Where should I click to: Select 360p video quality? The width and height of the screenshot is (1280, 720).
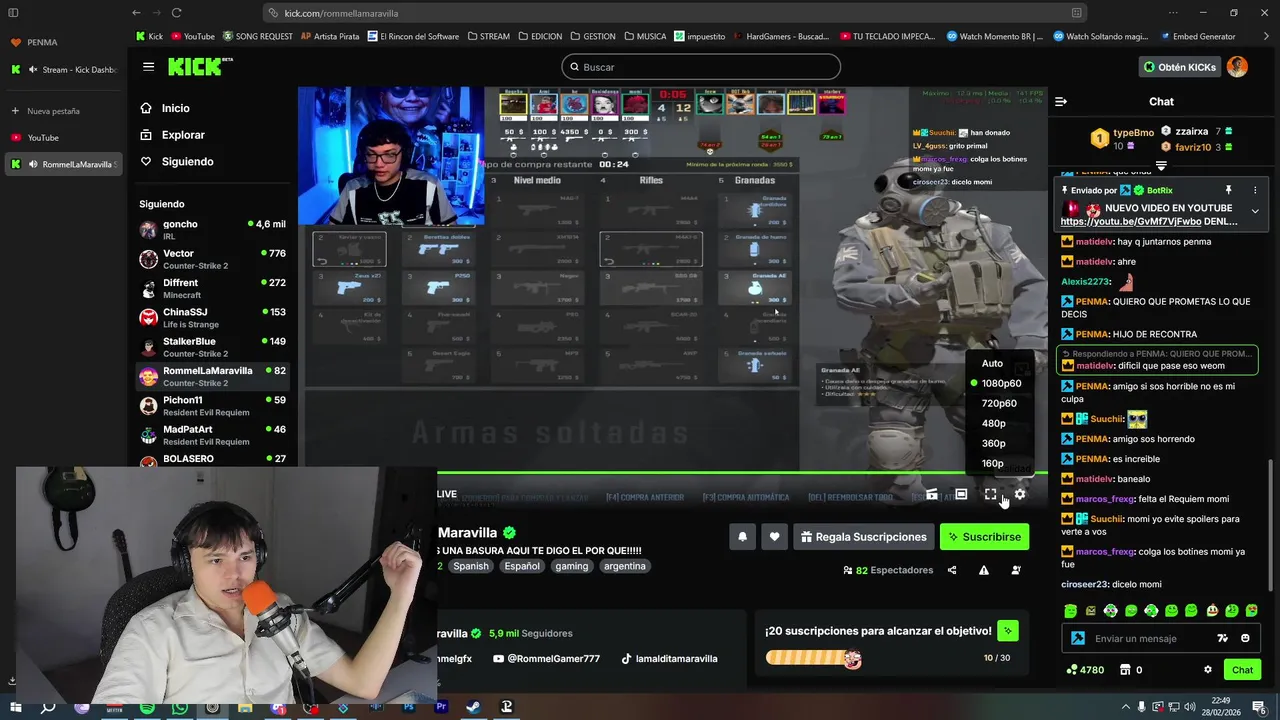(x=993, y=443)
